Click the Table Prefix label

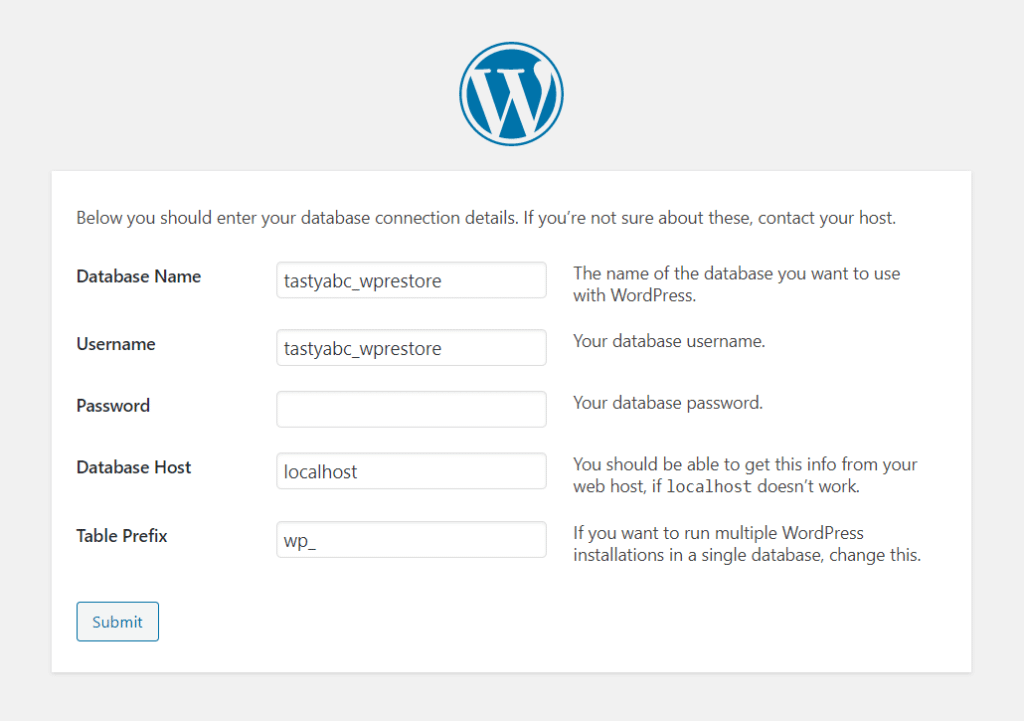(121, 536)
